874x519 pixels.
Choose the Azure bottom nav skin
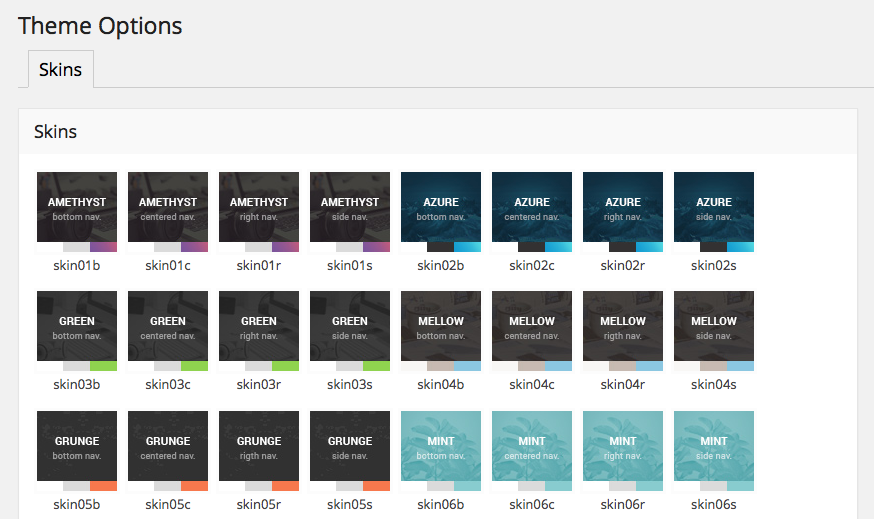[x=441, y=211]
